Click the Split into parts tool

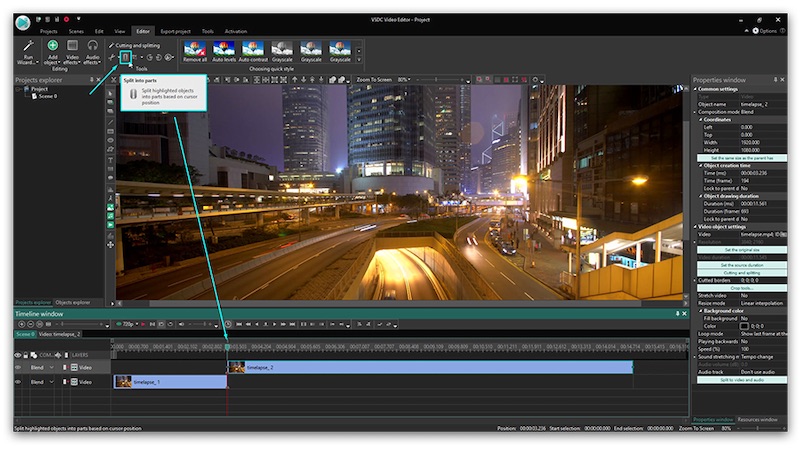tap(125, 57)
